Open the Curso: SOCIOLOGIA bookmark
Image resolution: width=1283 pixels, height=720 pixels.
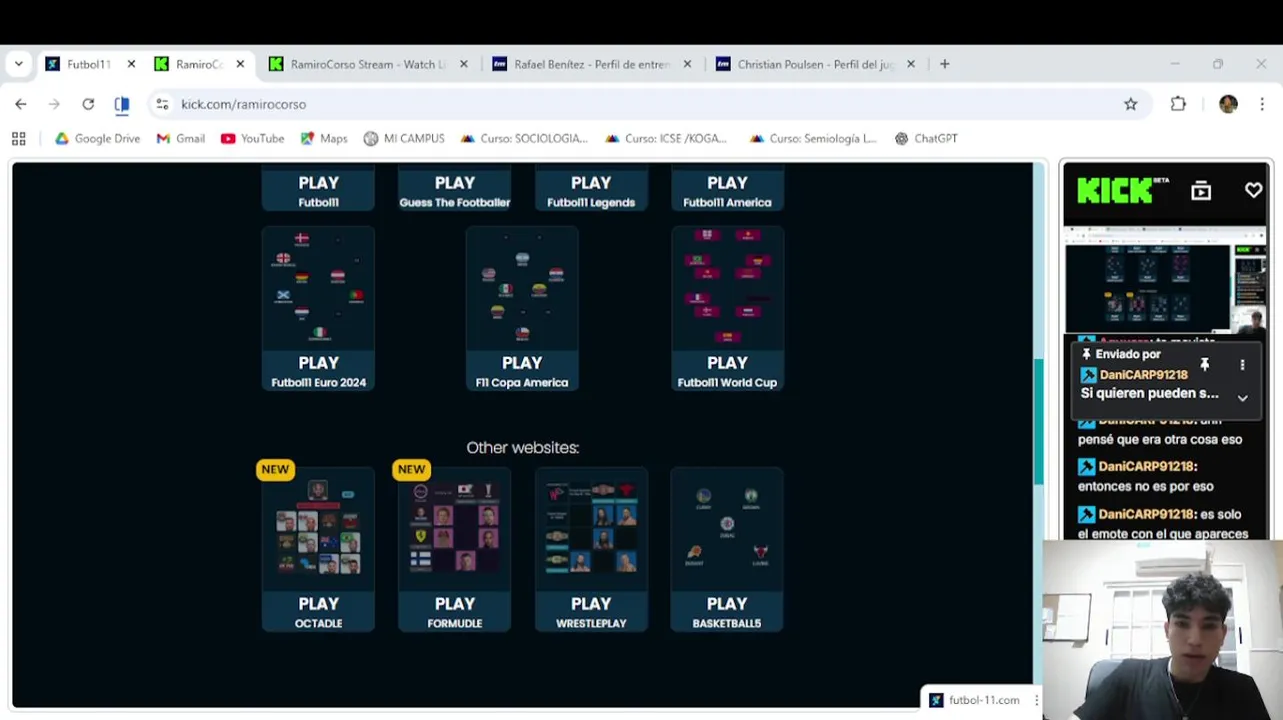(524, 139)
